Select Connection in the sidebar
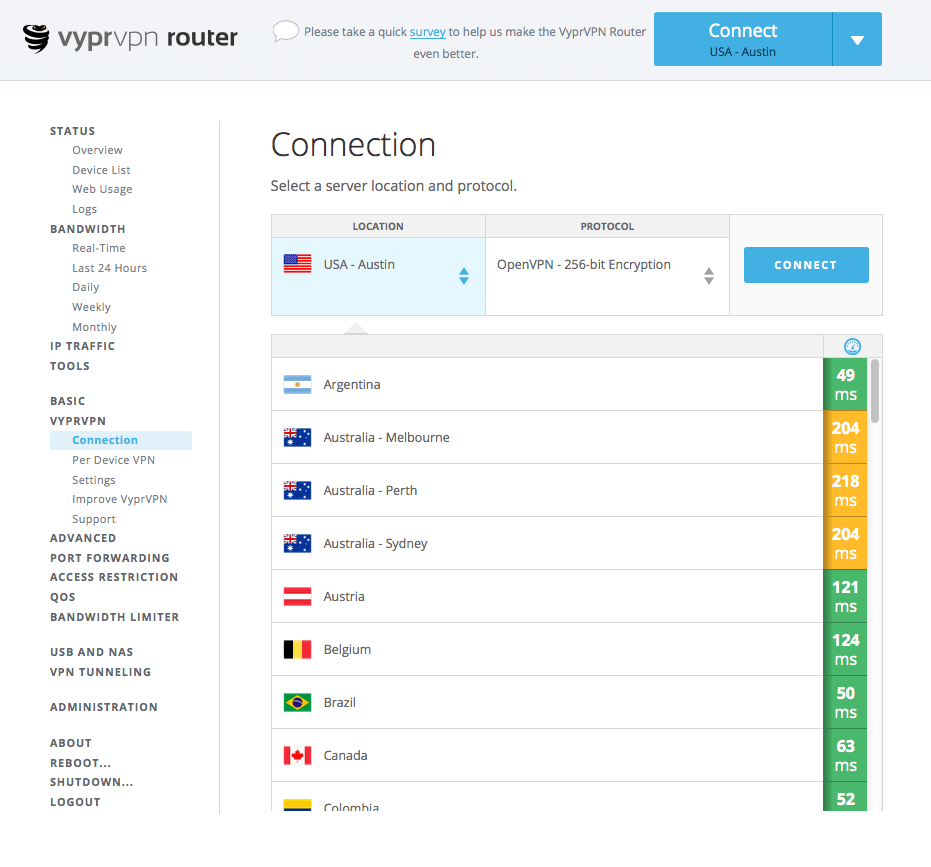This screenshot has height=867, width=931. coord(121,440)
